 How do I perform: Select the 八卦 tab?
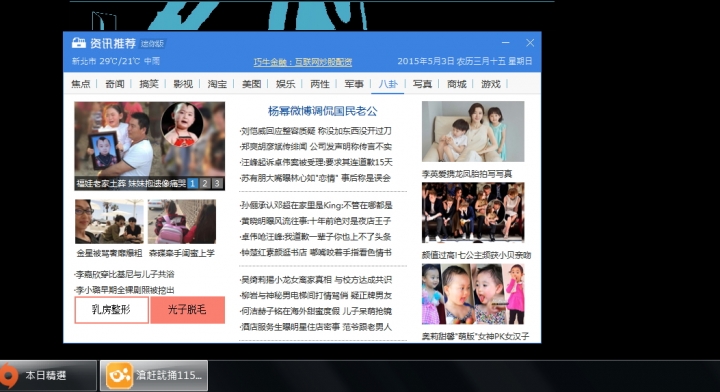point(388,84)
